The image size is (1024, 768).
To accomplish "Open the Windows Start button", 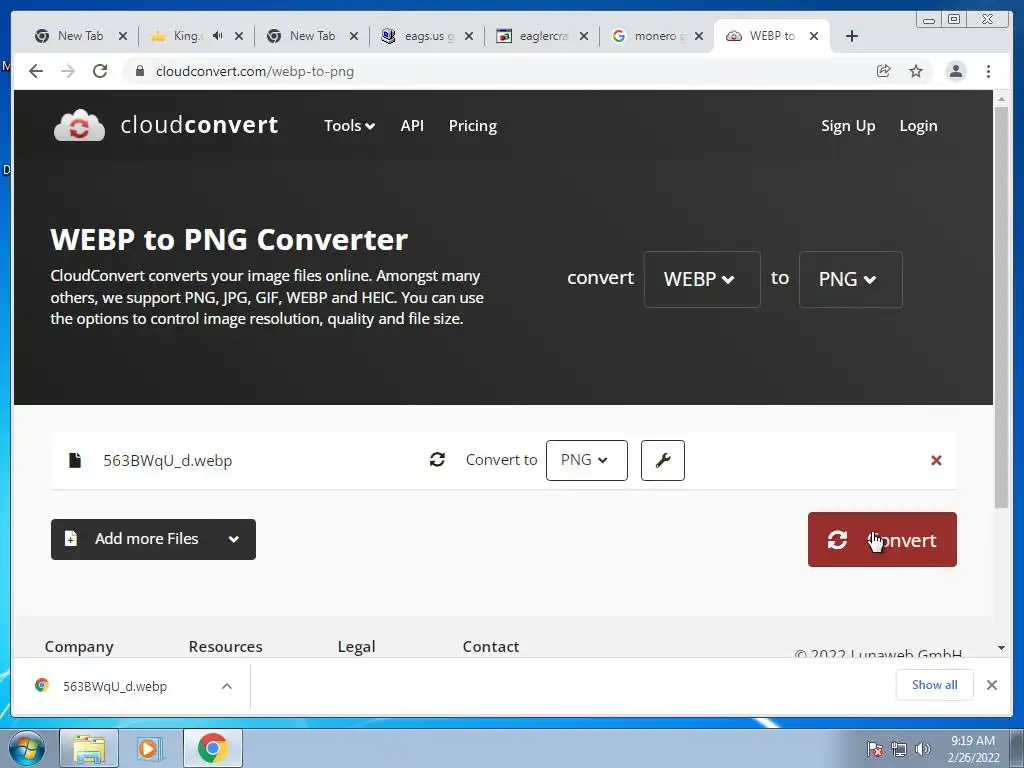I will pyautogui.click(x=27, y=748).
